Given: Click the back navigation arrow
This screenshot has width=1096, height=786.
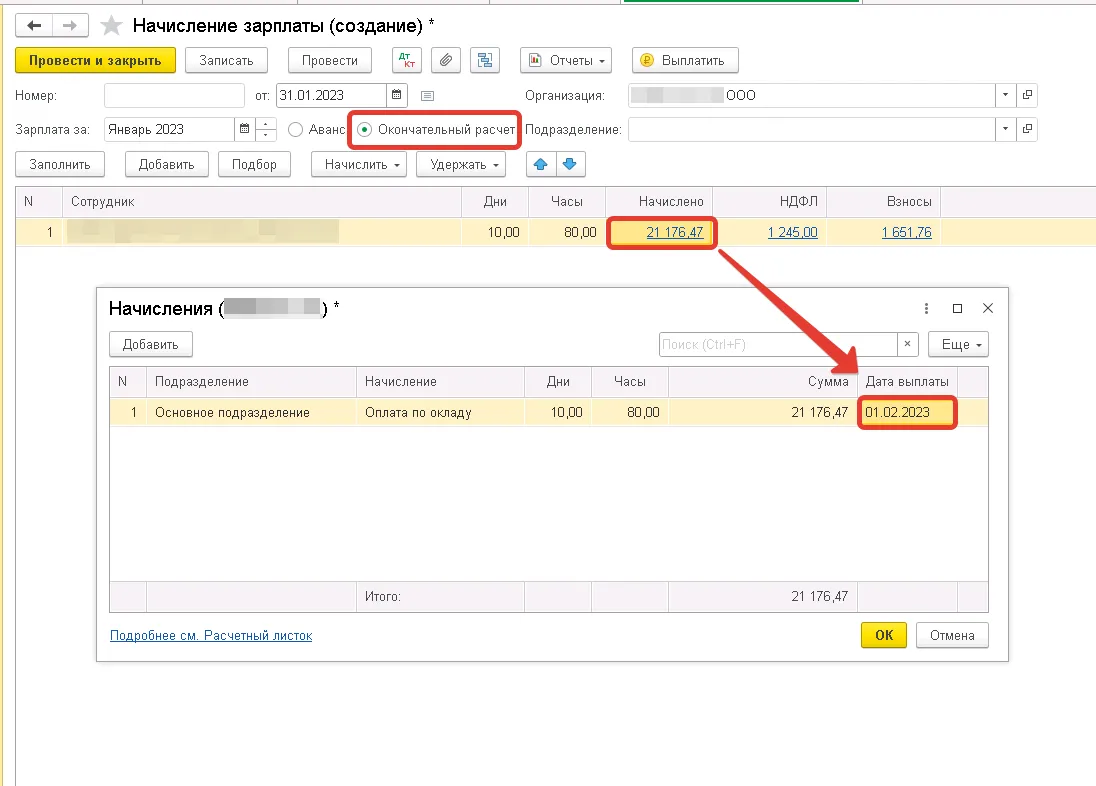Looking at the screenshot, I should (35, 25).
